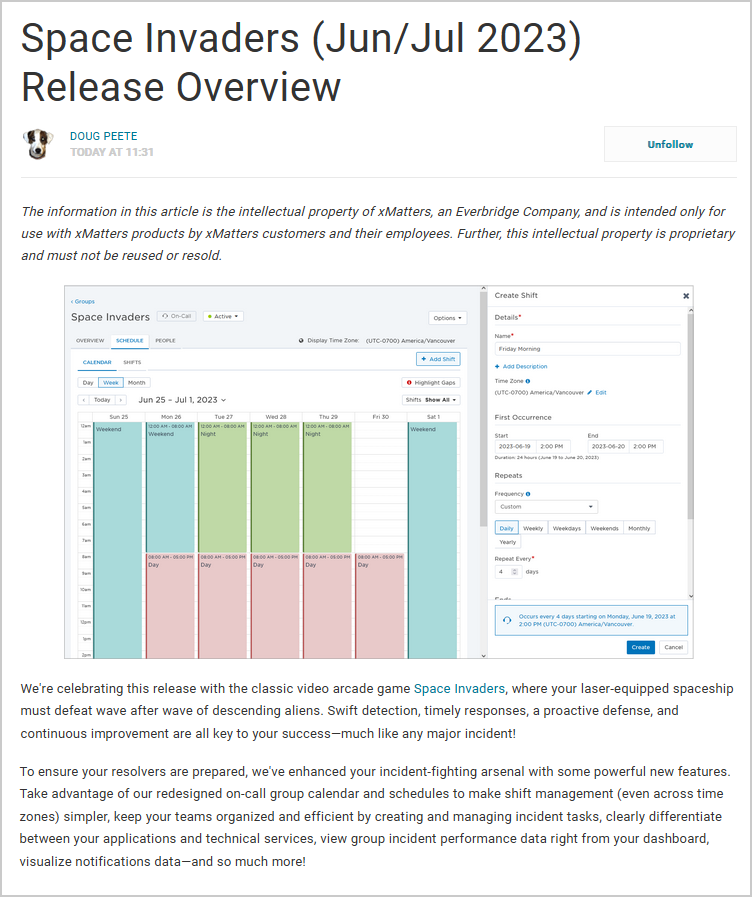Image resolution: width=752 pixels, height=897 pixels.
Task: Select the Weekends repeat option
Action: tap(604, 528)
